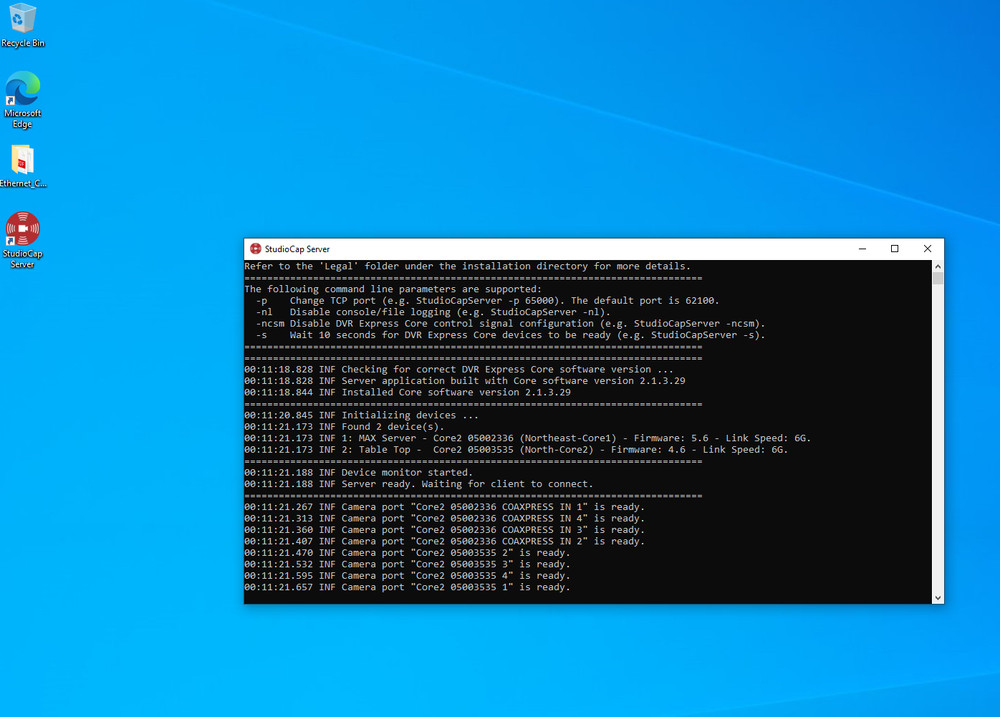Open the StudioCap Server window system menu icon
The height and width of the screenshot is (717, 1000).
point(256,249)
